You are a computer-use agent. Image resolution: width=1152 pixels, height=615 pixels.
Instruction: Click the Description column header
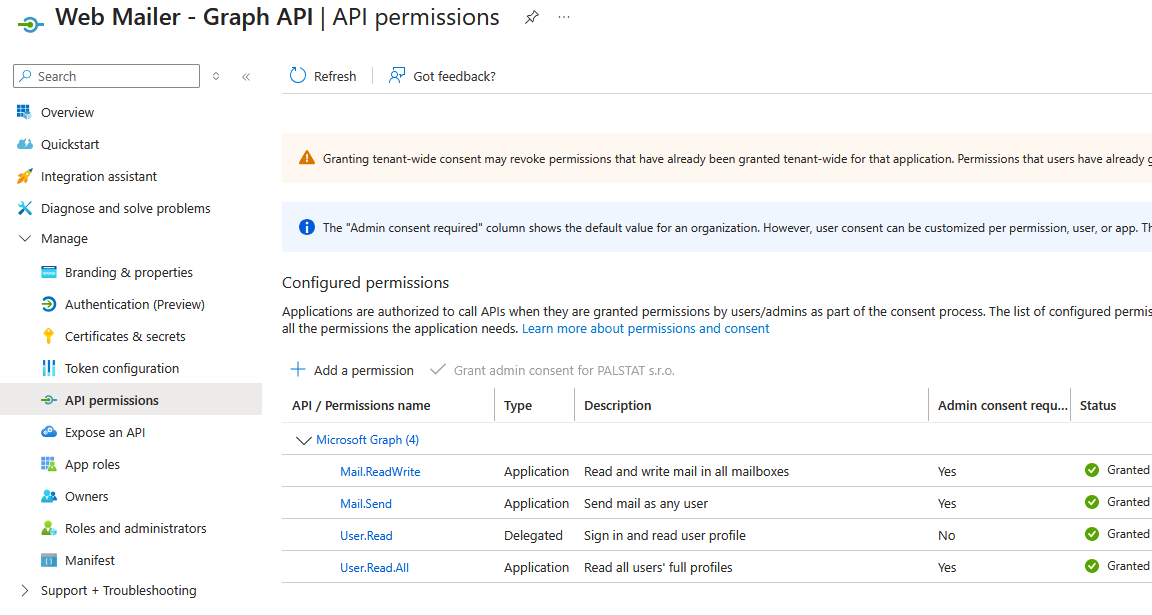(x=617, y=406)
